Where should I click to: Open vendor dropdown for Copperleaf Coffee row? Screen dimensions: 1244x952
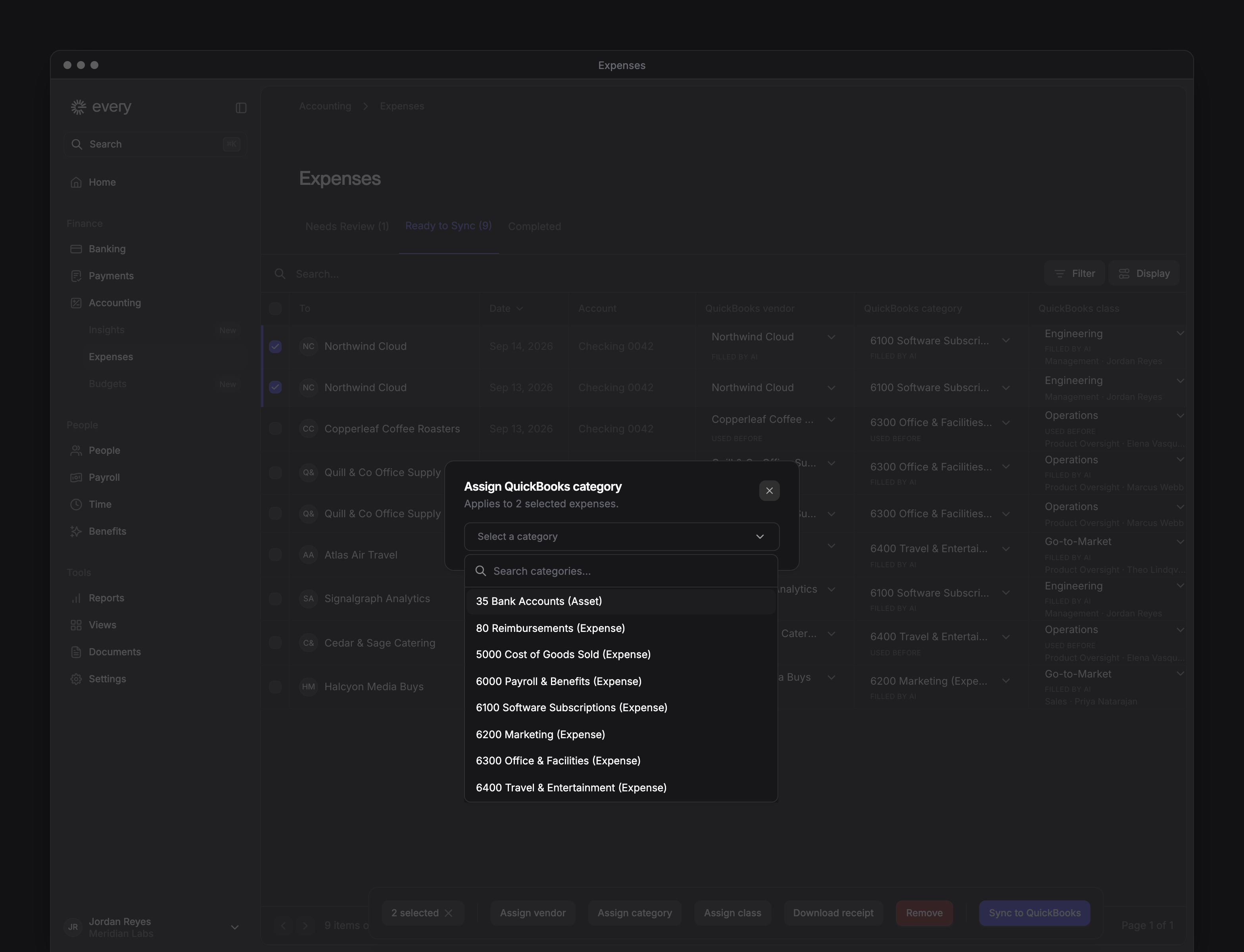click(x=831, y=419)
